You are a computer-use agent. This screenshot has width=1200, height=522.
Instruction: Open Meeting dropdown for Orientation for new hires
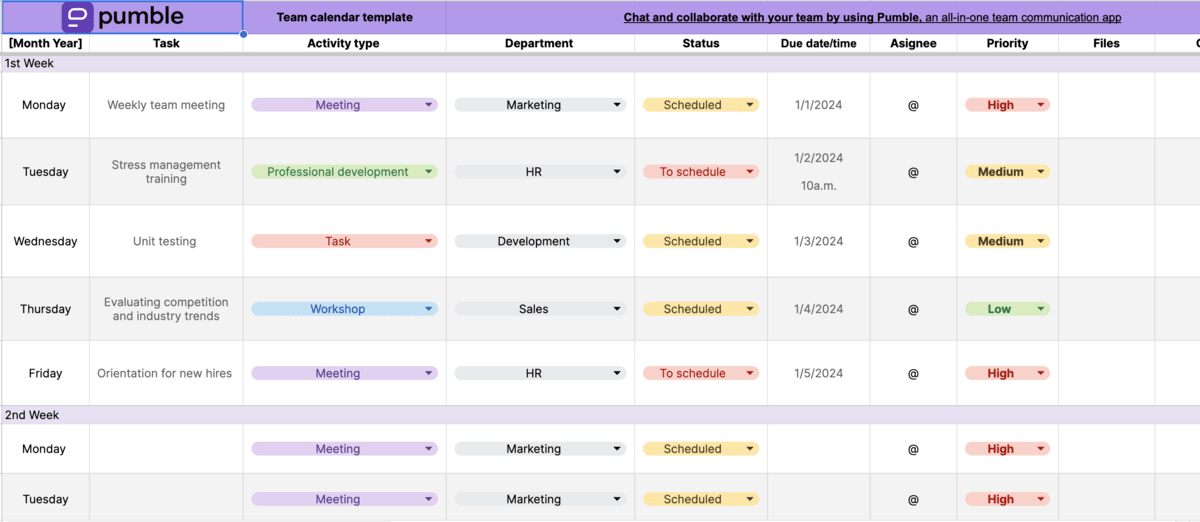[344, 373]
